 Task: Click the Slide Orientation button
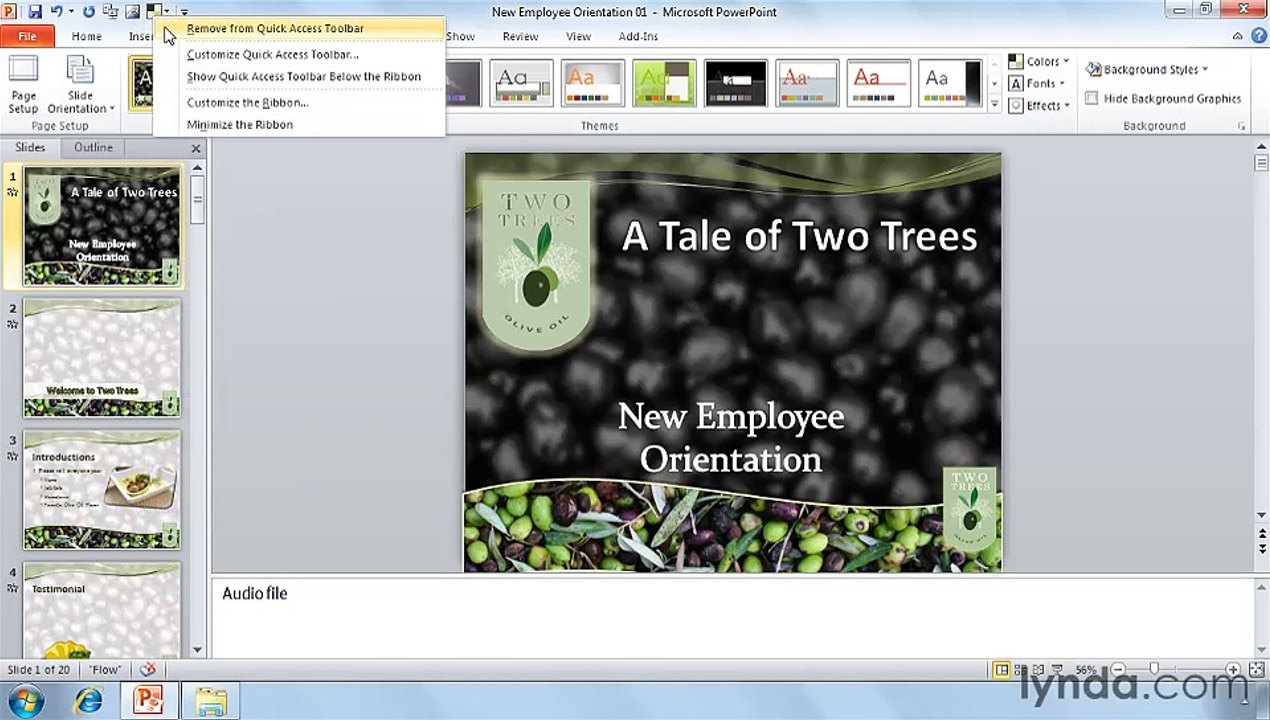pyautogui.click(x=80, y=85)
